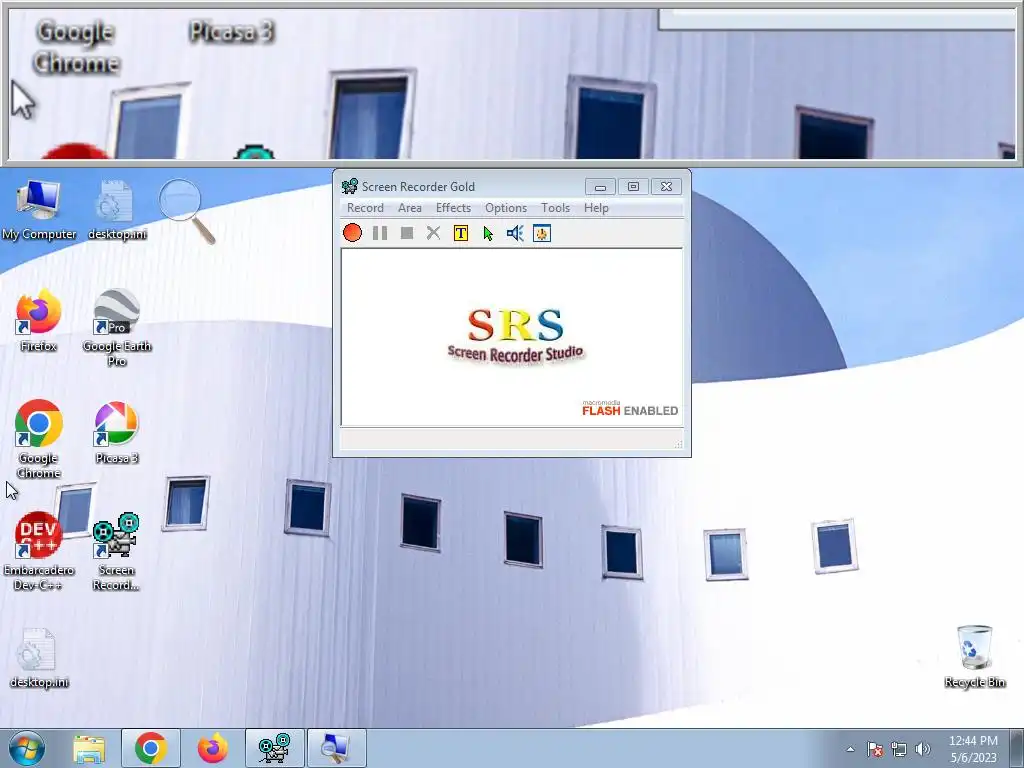Select the Google Chrome desktop shortcut
The width and height of the screenshot is (1024, 768).
39,439
